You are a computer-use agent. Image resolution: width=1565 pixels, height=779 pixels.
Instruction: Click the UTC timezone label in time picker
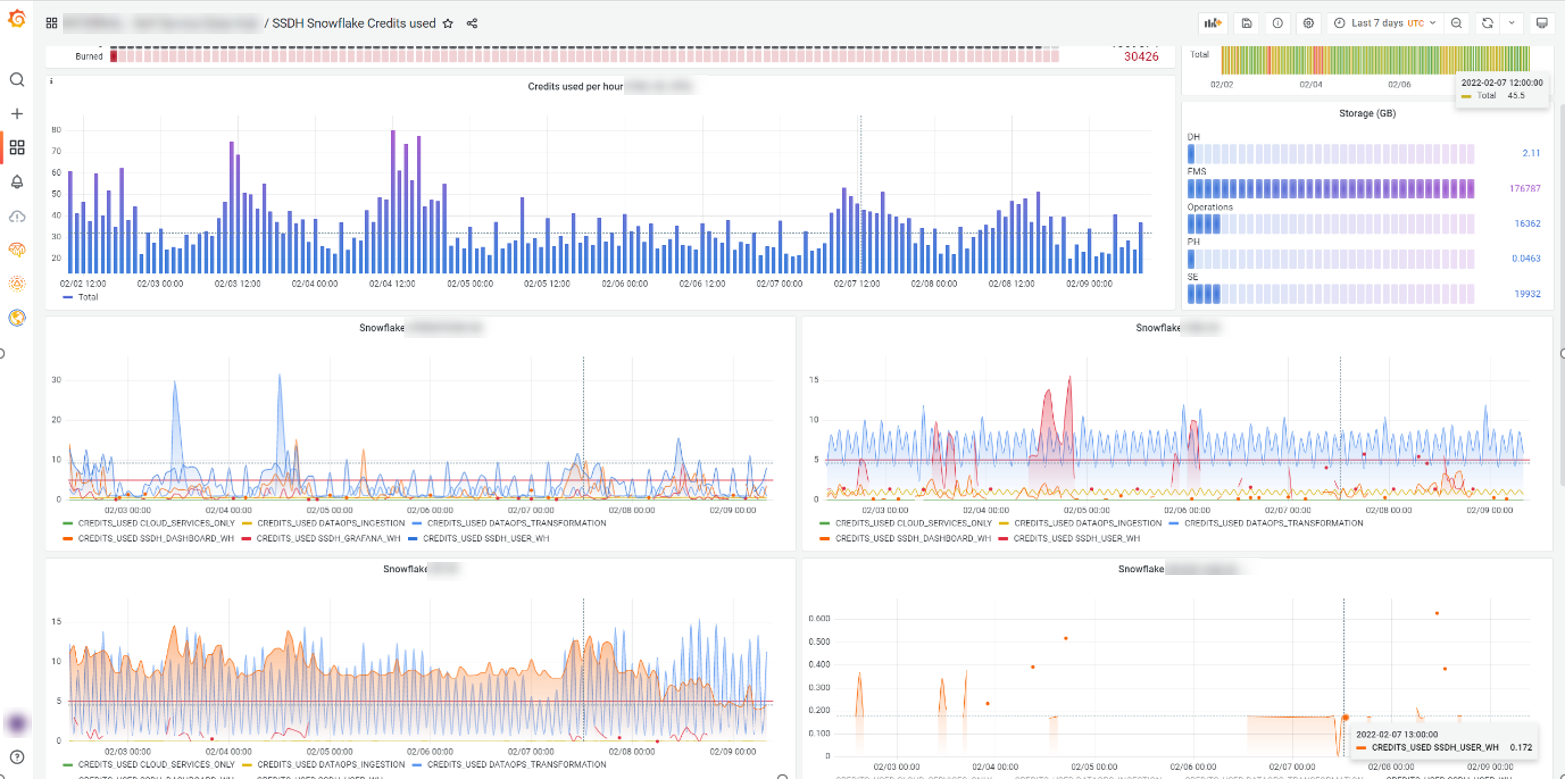click(x=1415, y=23)
